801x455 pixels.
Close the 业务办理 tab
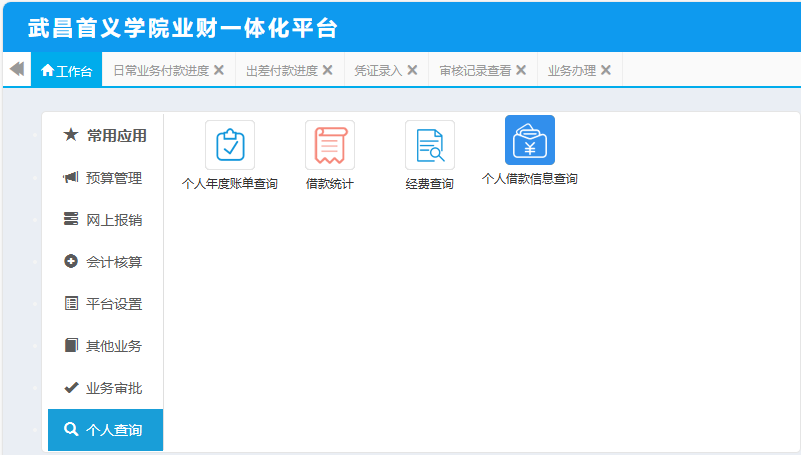(x=606, y=71)
